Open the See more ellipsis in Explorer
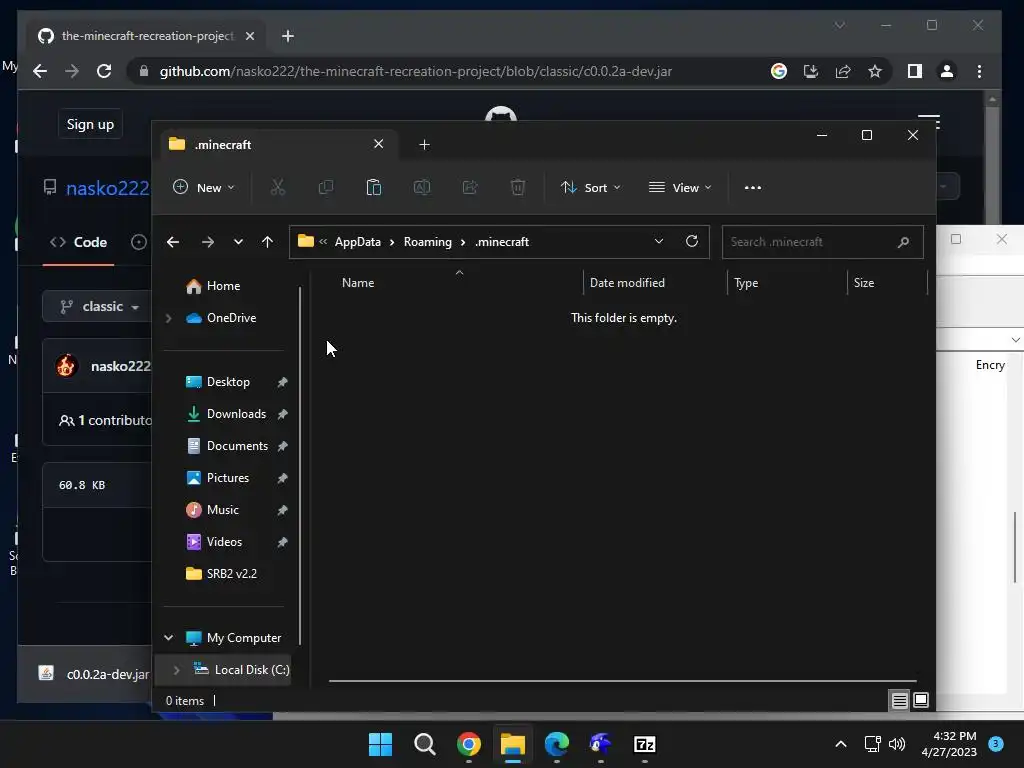Viewport: 1024px width, 768px height. click(752, 187)
